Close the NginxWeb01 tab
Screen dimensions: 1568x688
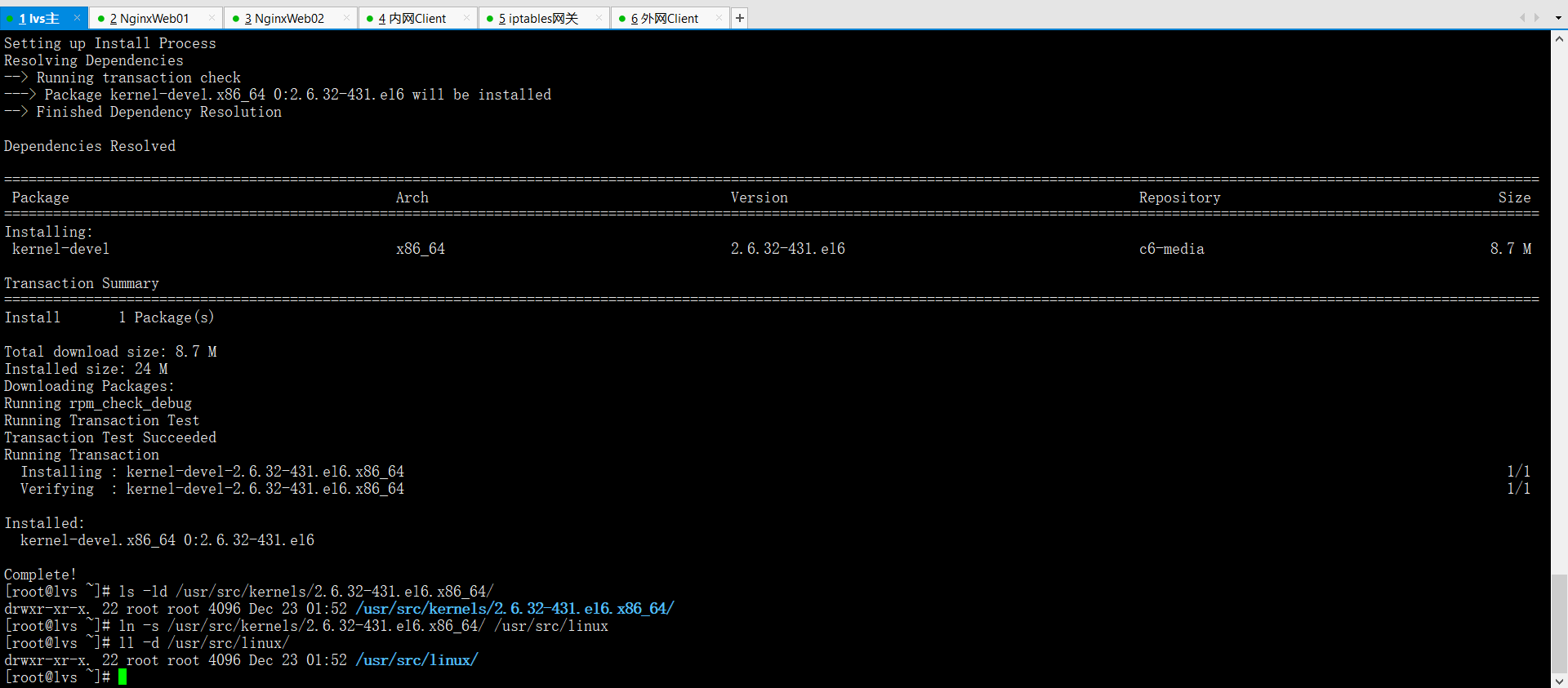point(212,18)
